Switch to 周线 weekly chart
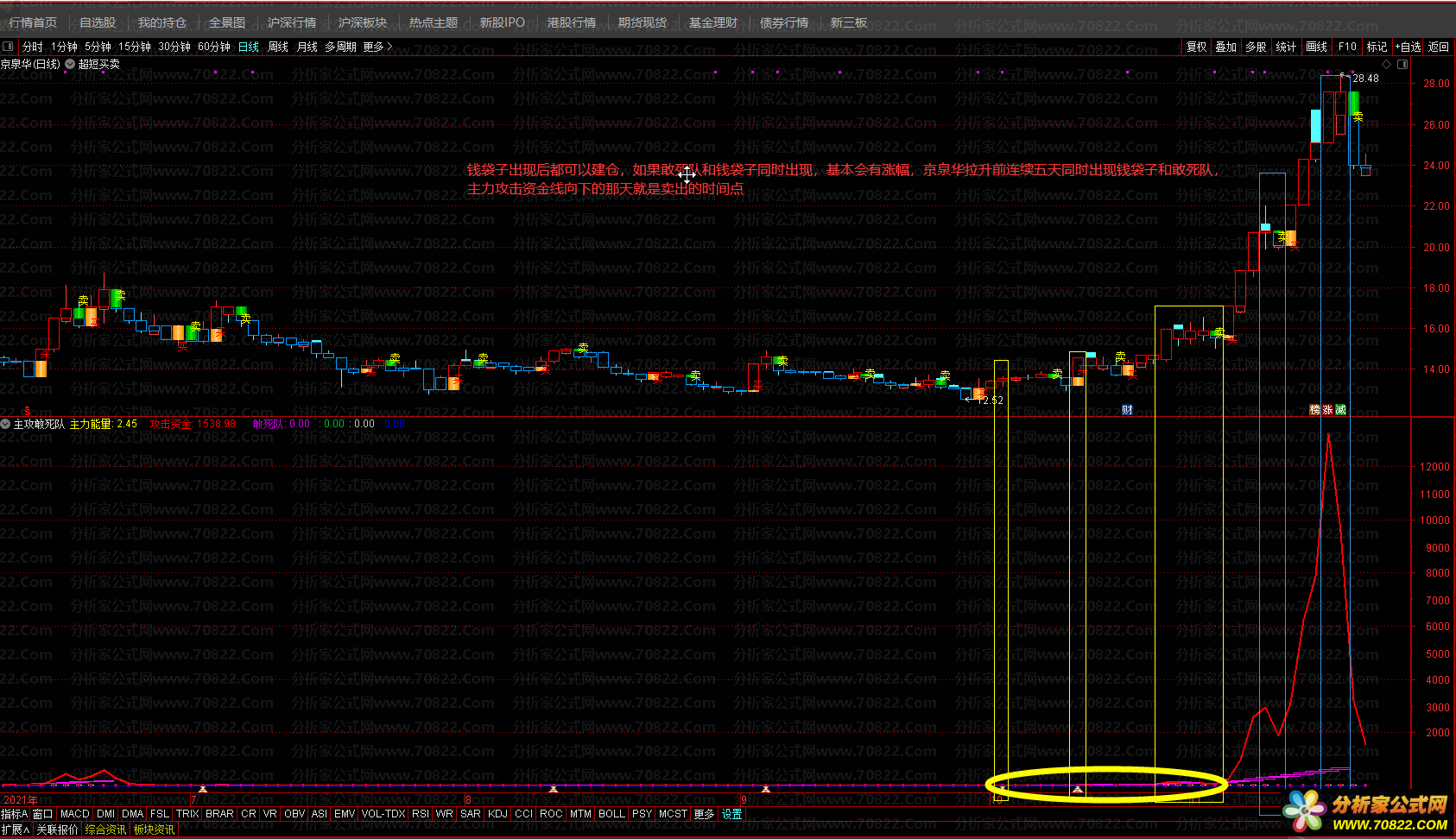 point(278,47)
